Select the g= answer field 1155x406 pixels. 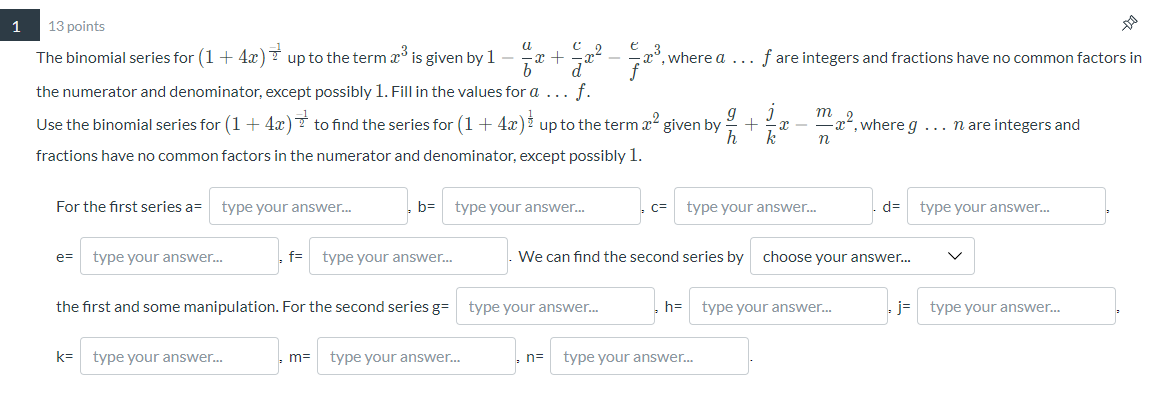(x=555, y=307)
